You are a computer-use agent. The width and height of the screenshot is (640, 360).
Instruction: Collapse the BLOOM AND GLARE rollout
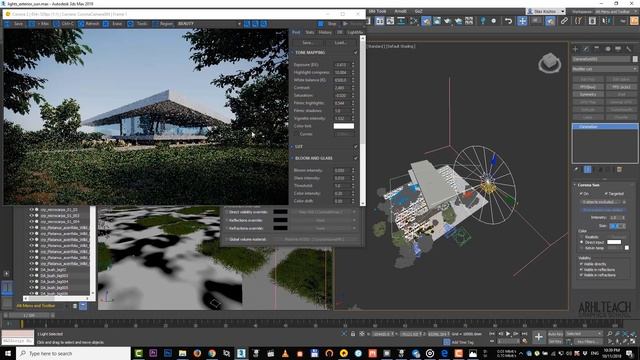click(292, 158)
